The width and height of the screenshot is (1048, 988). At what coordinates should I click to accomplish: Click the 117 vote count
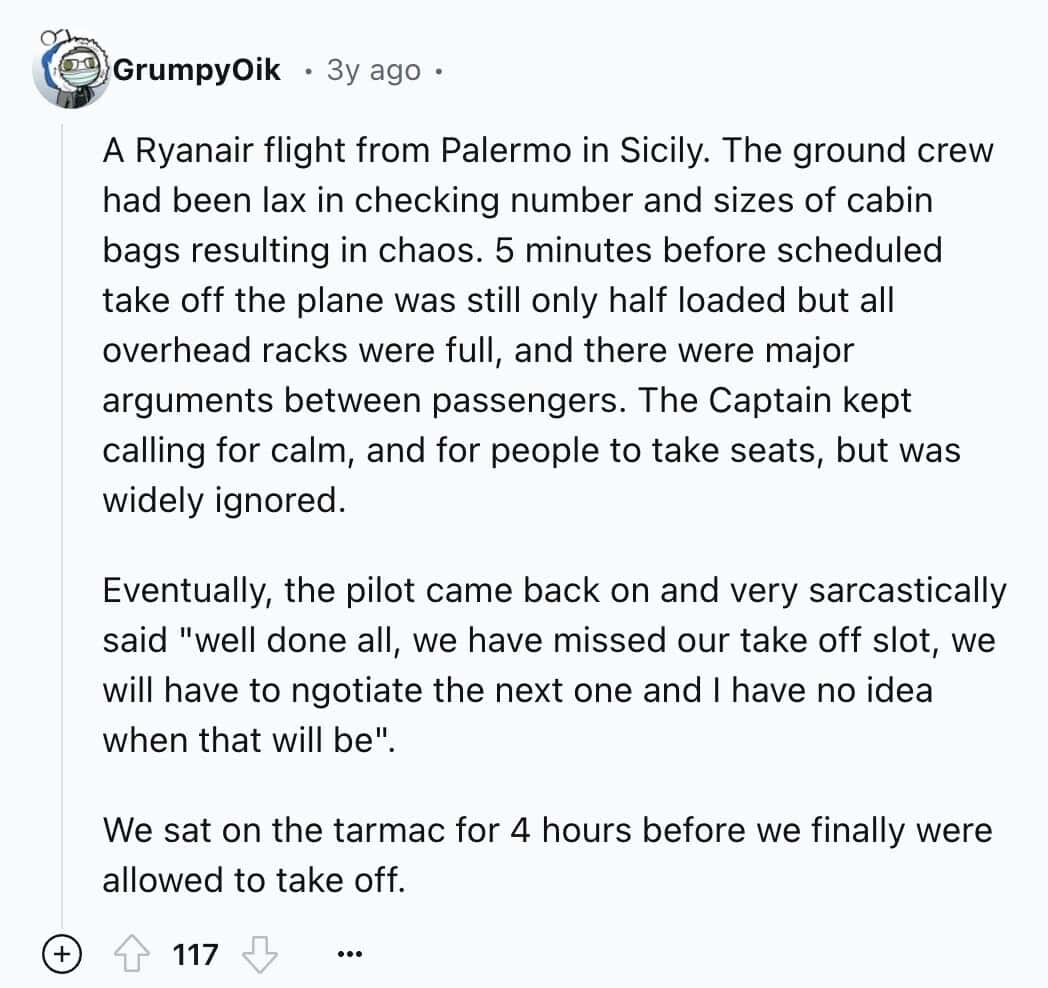tap(196, 955)
